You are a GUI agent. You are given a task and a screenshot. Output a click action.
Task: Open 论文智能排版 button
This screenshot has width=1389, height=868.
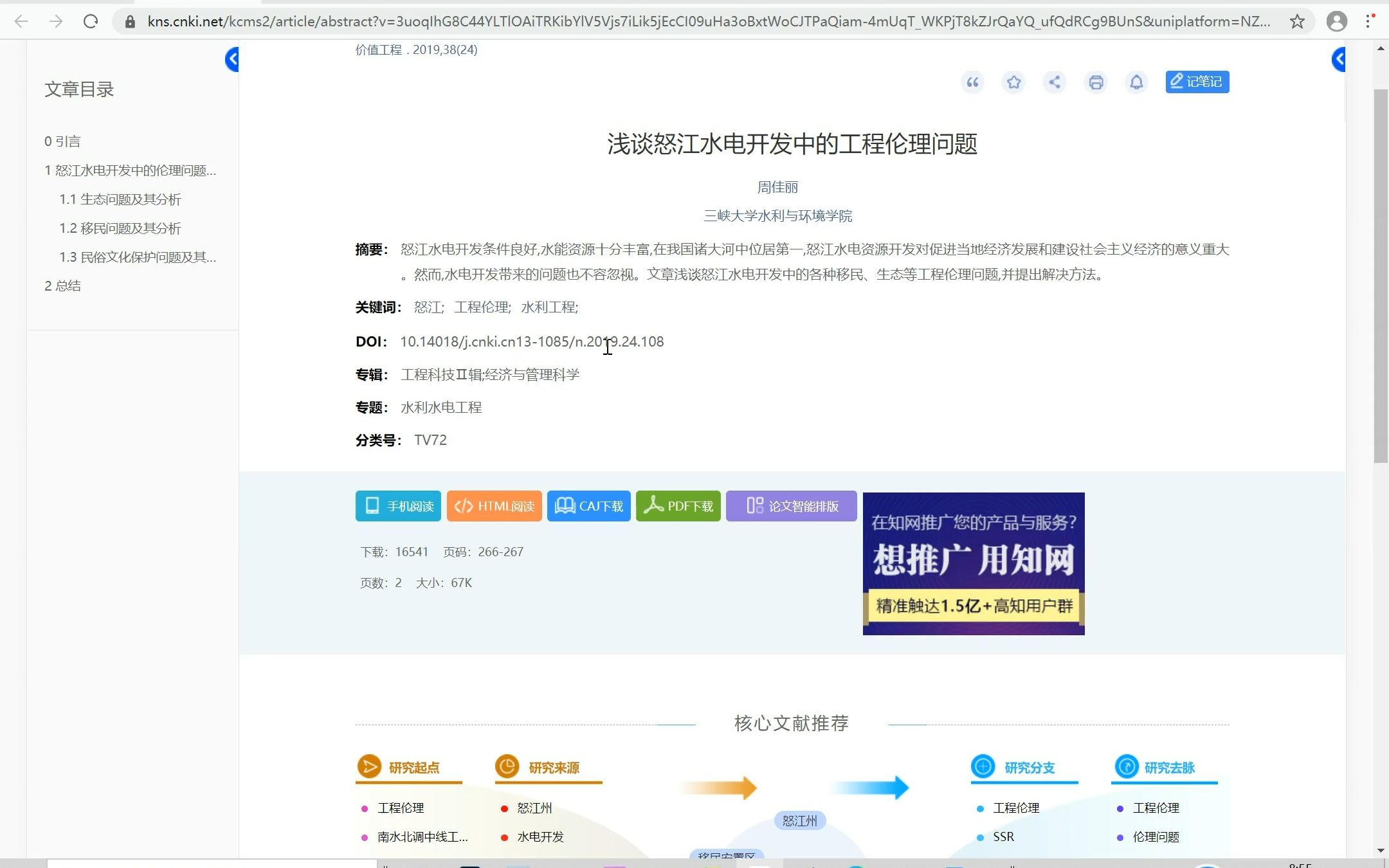point(792,506)
